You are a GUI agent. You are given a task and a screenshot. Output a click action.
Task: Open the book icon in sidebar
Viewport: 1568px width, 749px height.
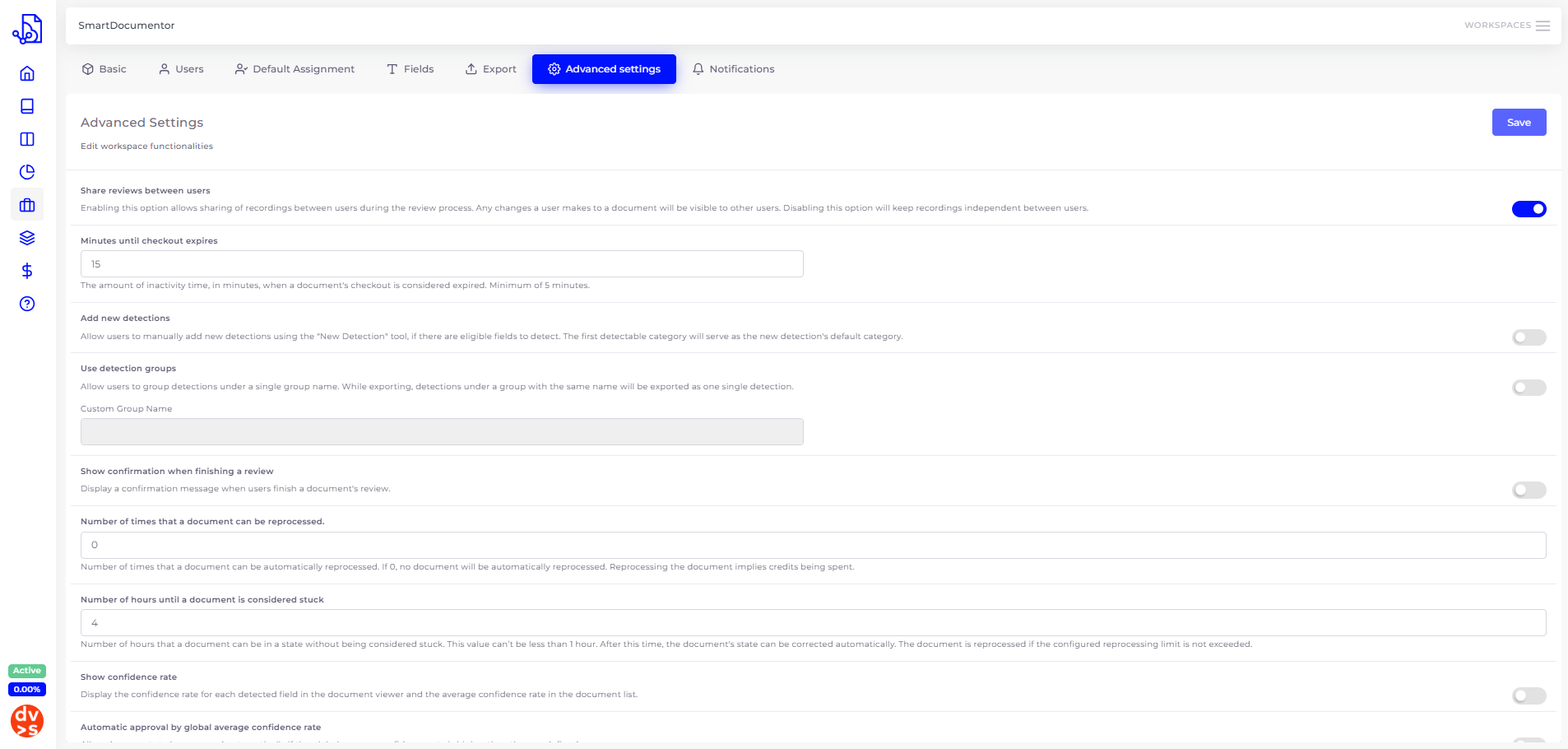pyautogui.click(x=27, y=106)
